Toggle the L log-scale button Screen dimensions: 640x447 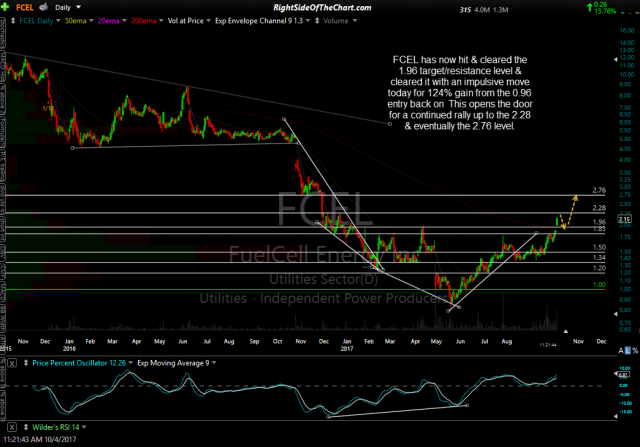(x=628, y=351)
